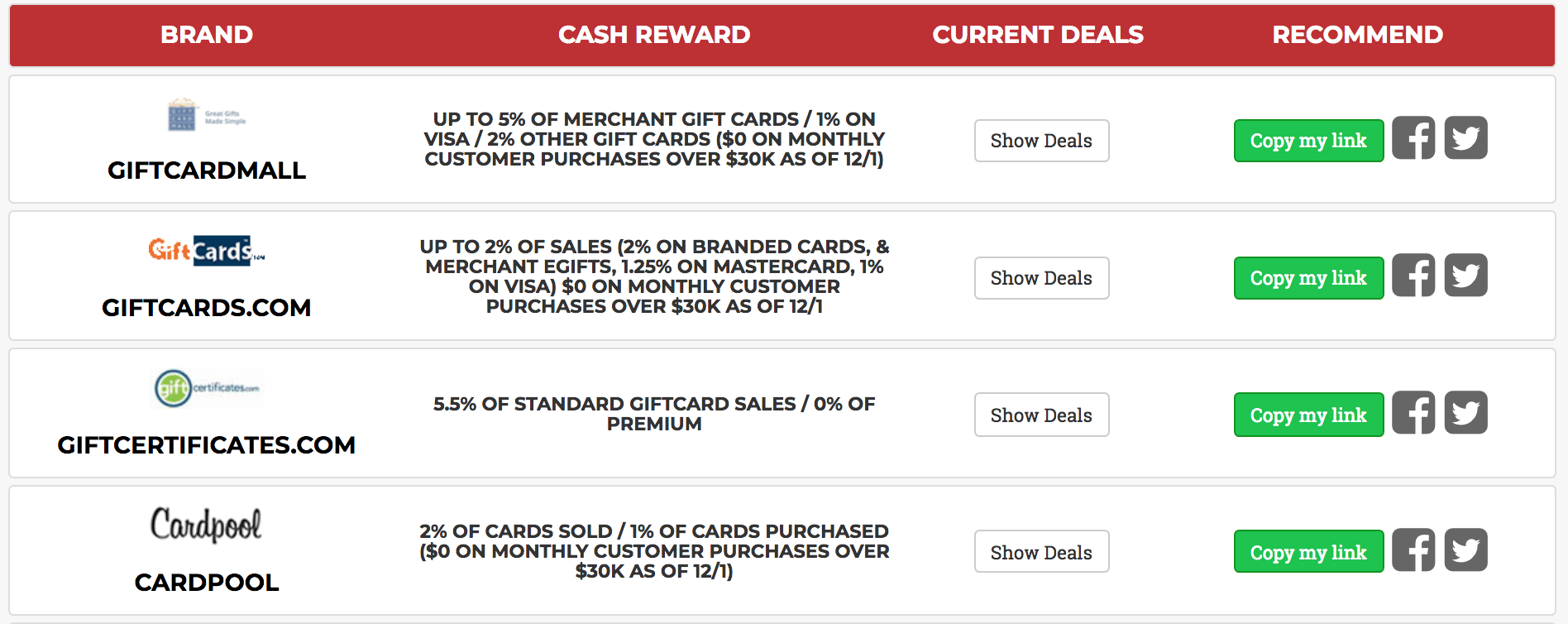
Task: Share GiftCardMall link on Twitter
Action: (x=1465, y=137)
